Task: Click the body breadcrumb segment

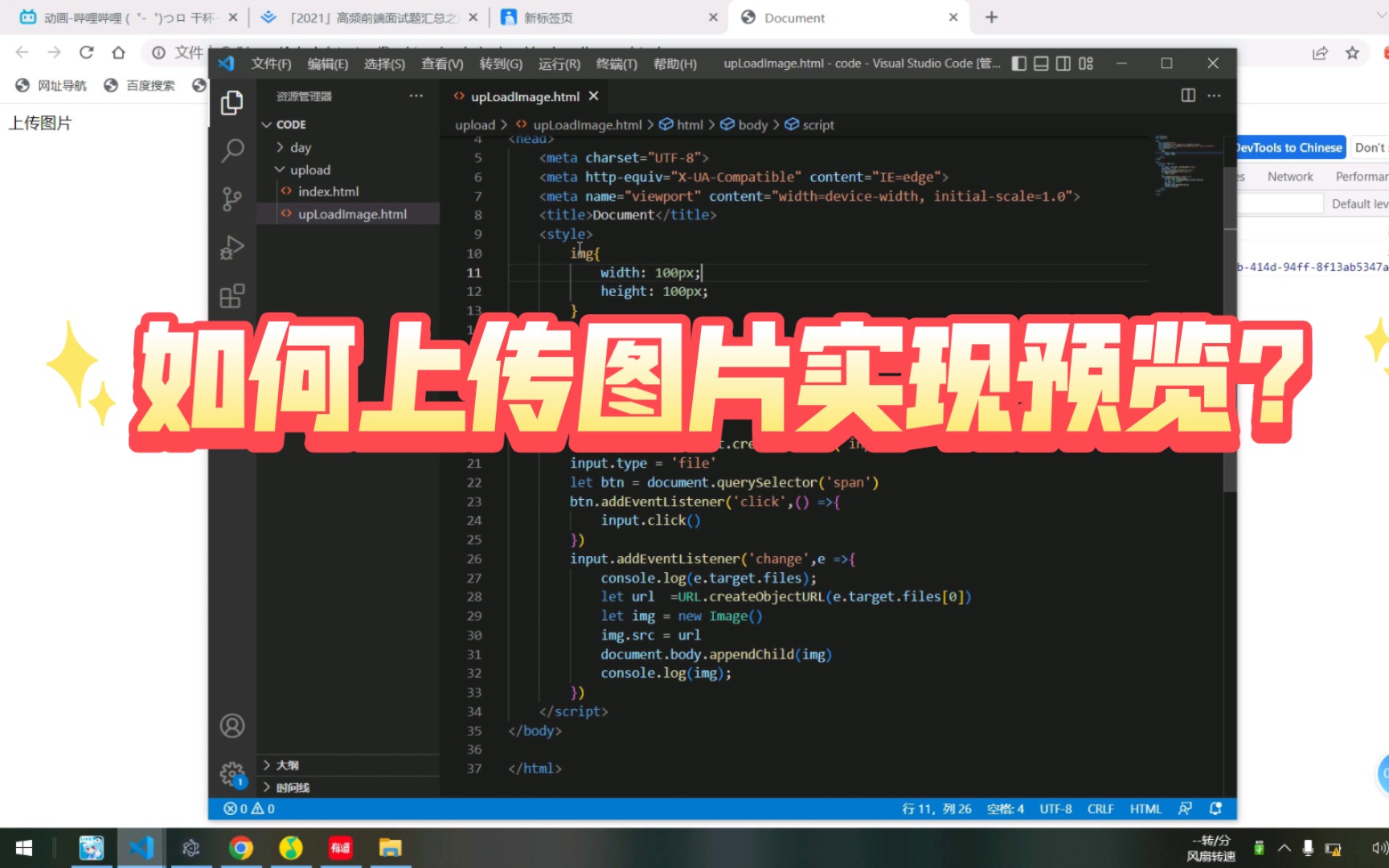Action: tap(744, 125)
